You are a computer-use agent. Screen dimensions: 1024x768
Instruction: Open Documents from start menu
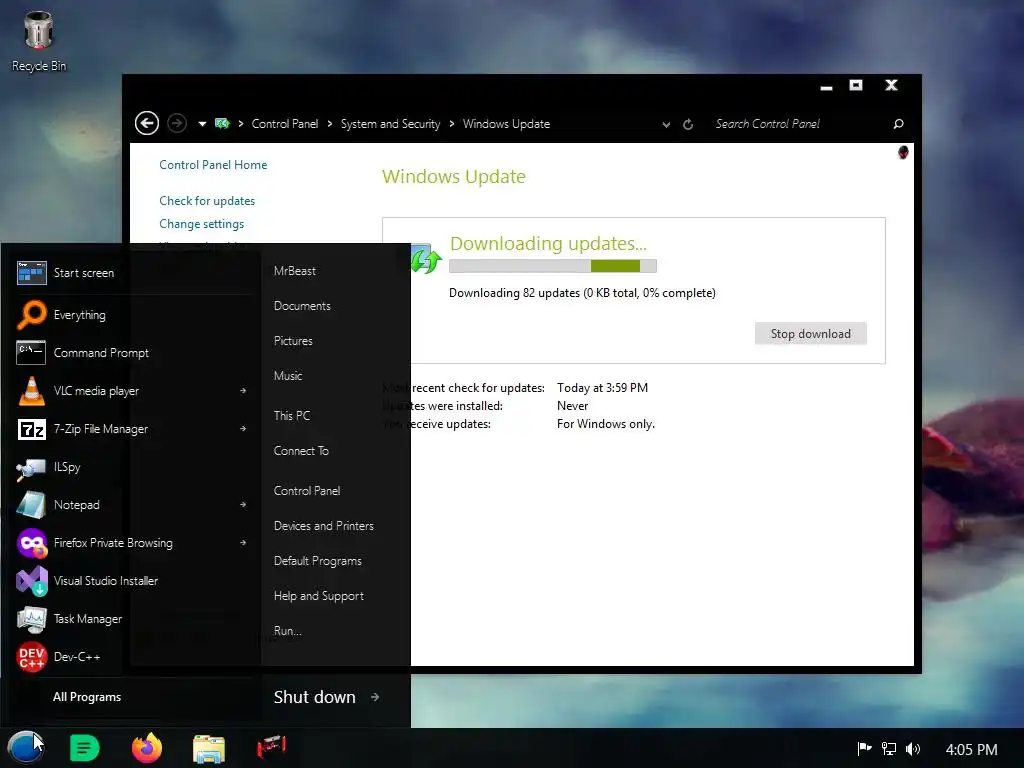click(302, 306)
